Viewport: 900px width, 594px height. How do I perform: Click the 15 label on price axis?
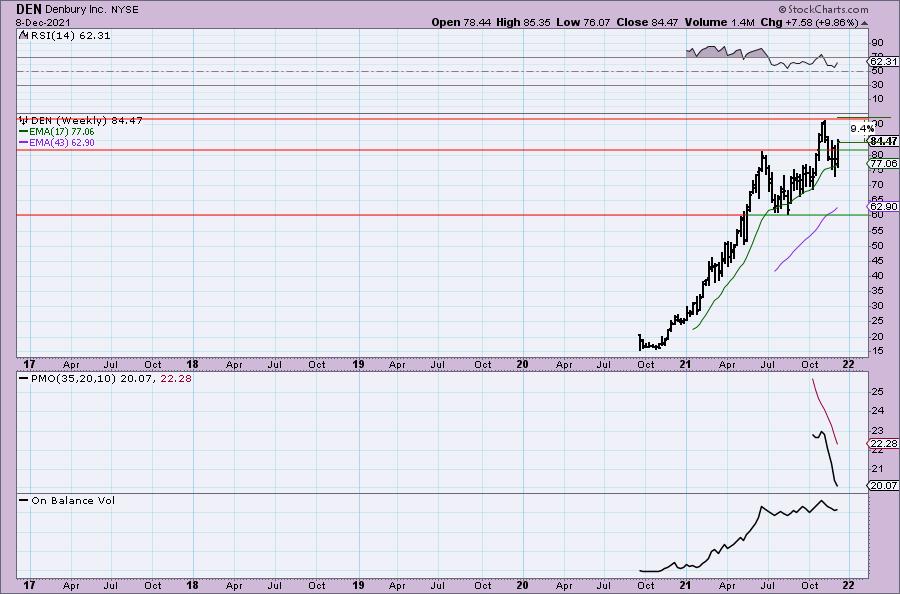877,351
